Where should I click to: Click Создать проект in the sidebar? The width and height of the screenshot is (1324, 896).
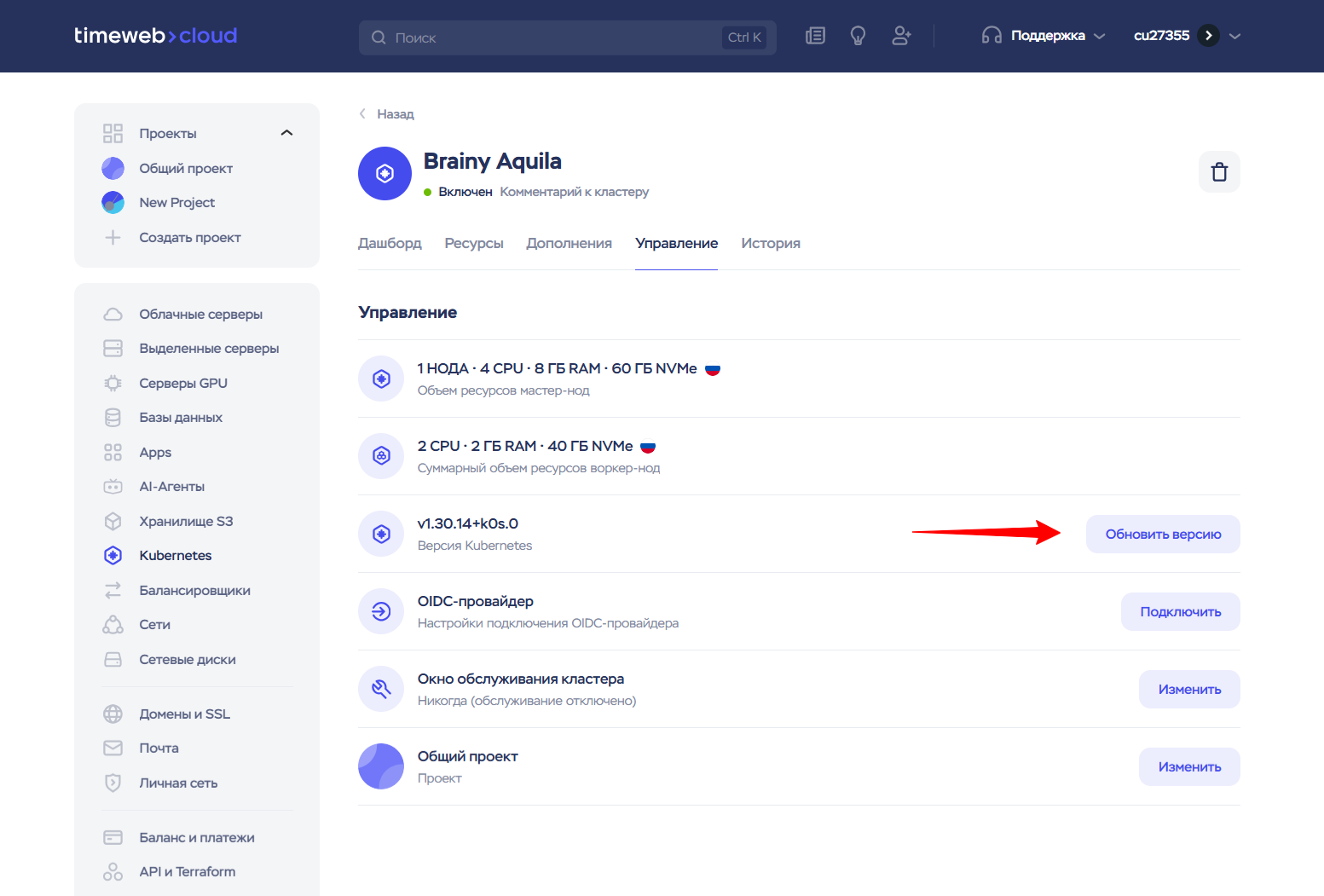[x=190, y=238]
